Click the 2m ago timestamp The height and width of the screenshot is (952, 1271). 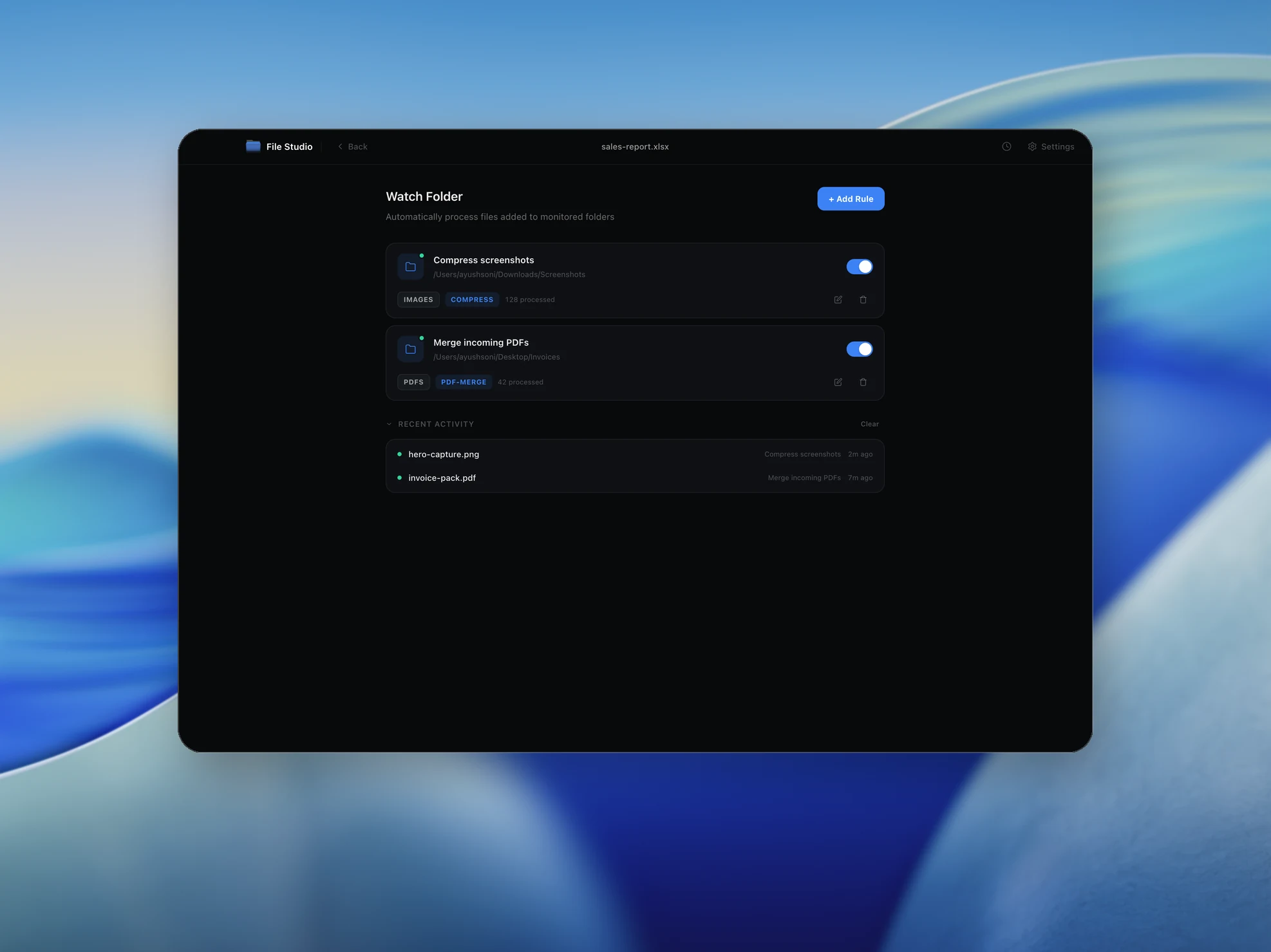point(860,454)
